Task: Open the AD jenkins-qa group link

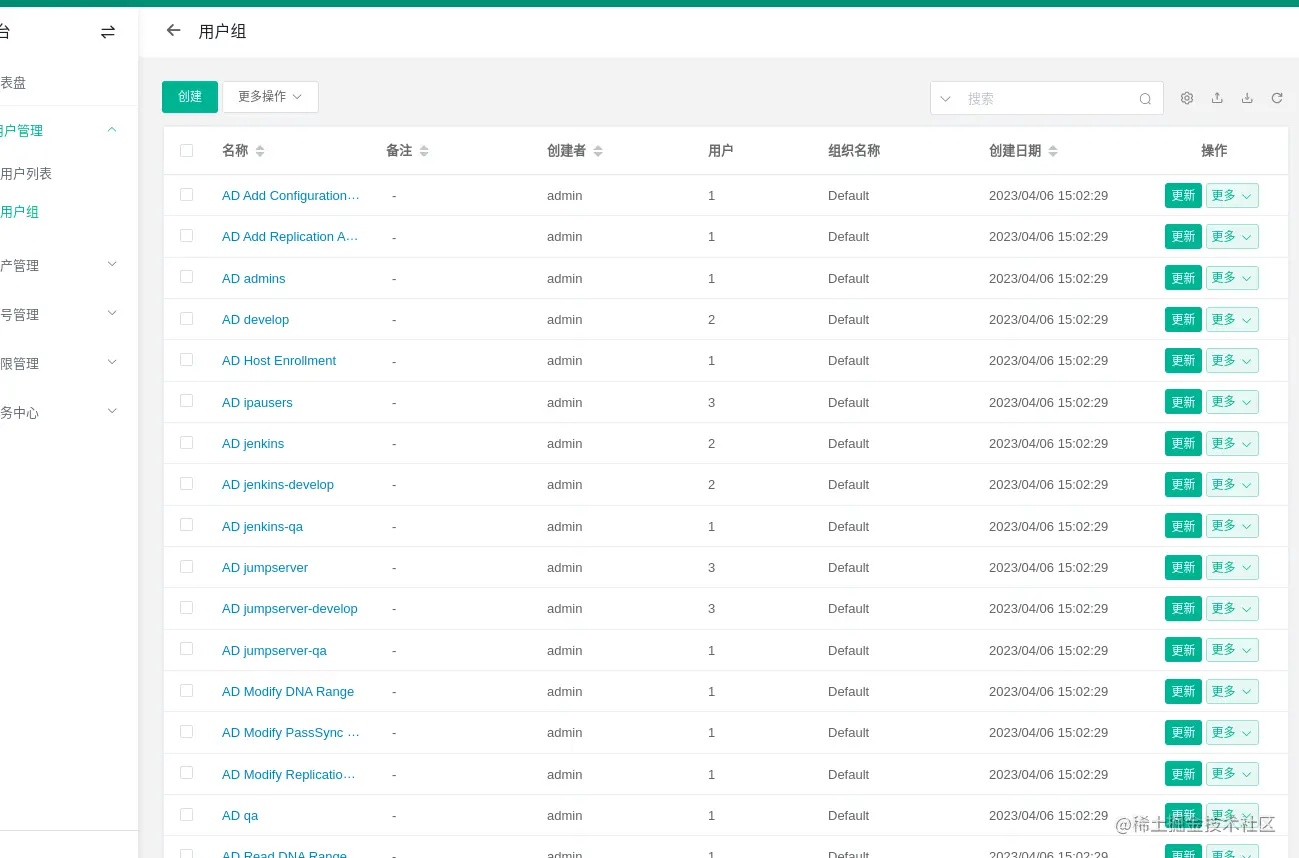Action: 262,527
